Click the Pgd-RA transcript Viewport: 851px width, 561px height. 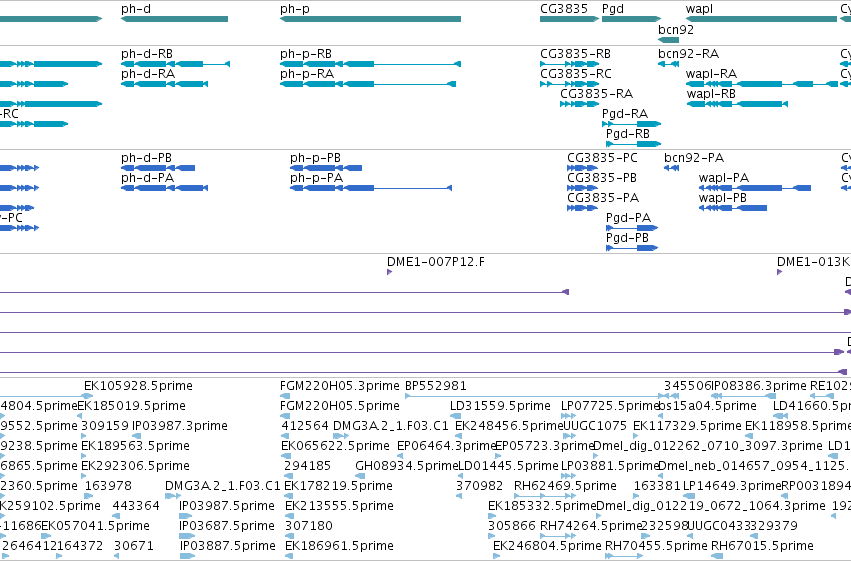631,124
